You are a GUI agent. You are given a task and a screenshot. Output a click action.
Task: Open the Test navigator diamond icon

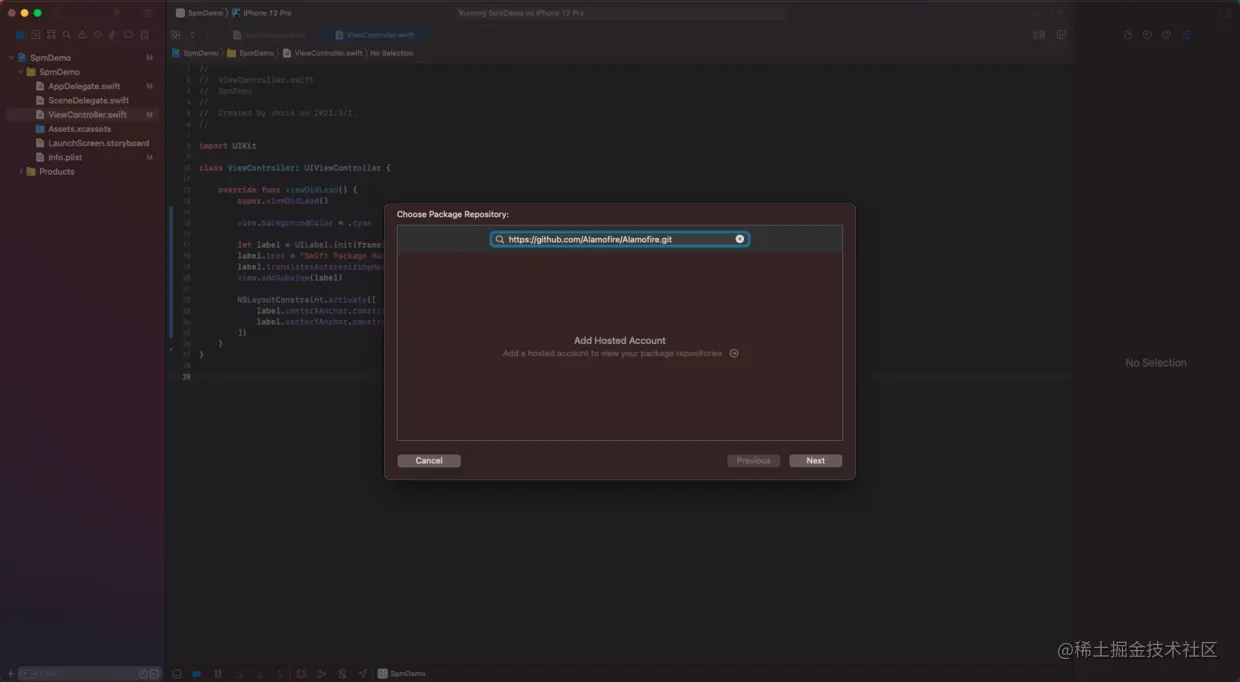[100, 34]
